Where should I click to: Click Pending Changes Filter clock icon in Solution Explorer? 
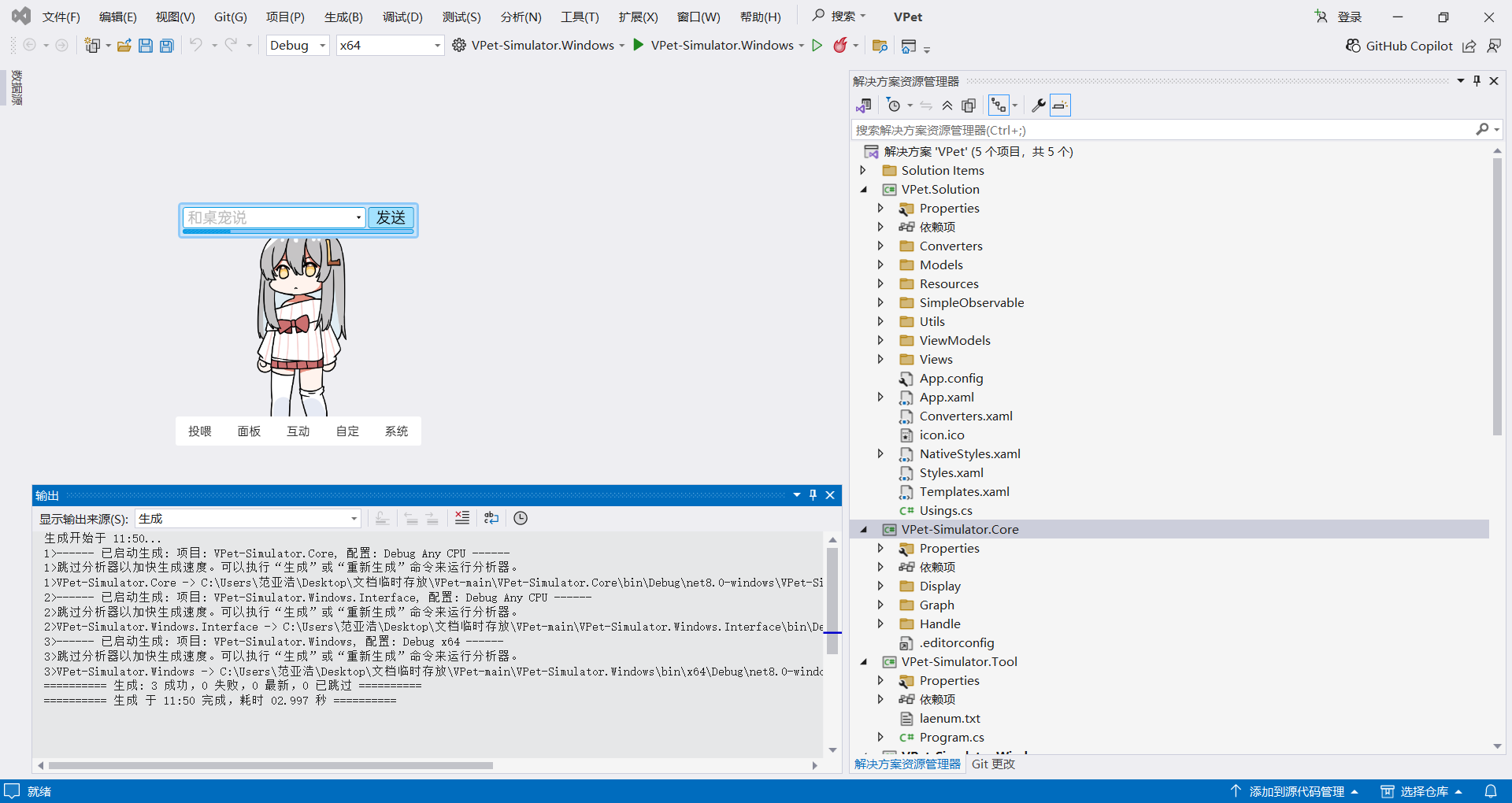coord(893,105)
